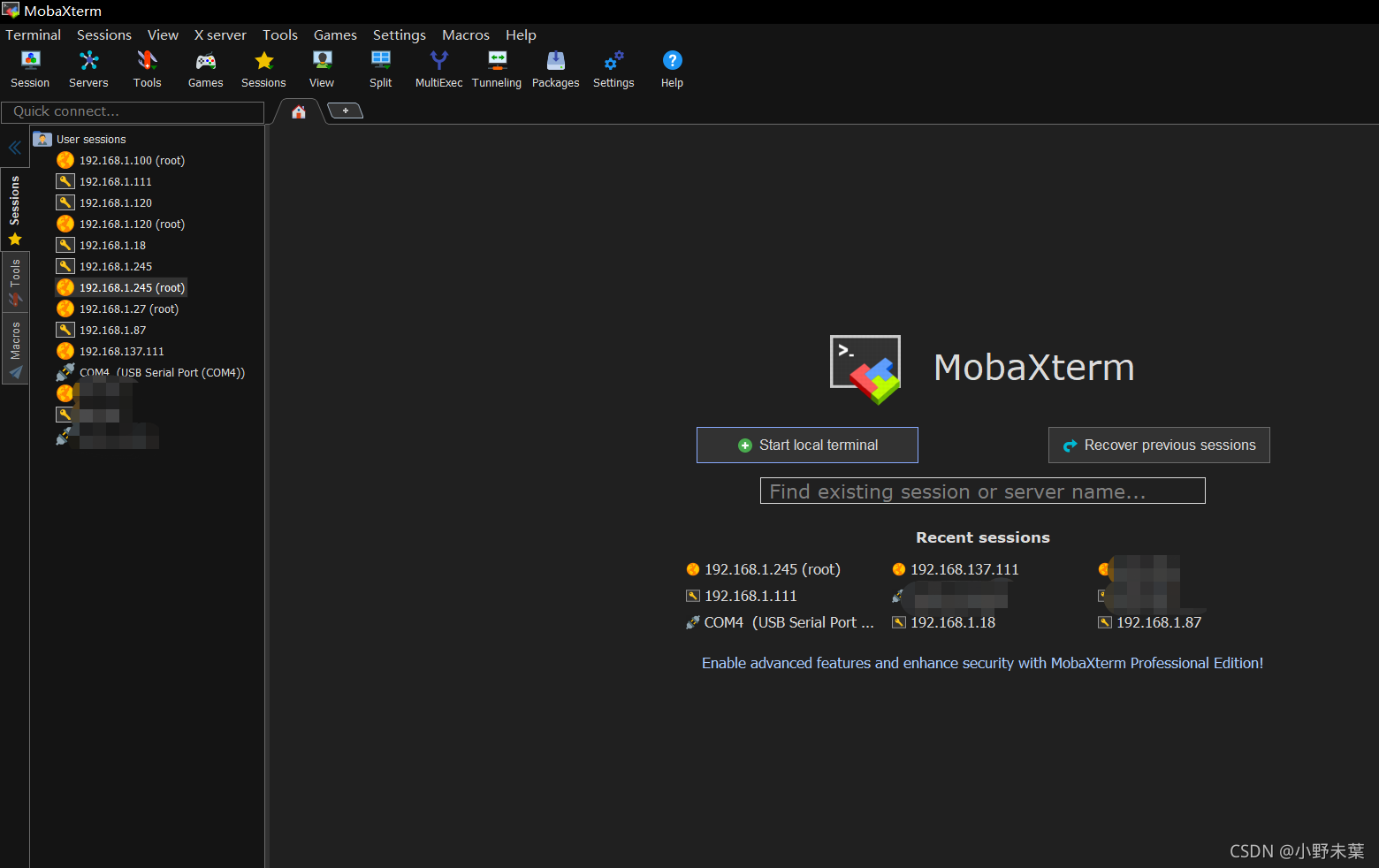Screen dimensions: 1379x868
Task: Click the MobaXterm logo on the welcome page
Action: tap(865, 369)
